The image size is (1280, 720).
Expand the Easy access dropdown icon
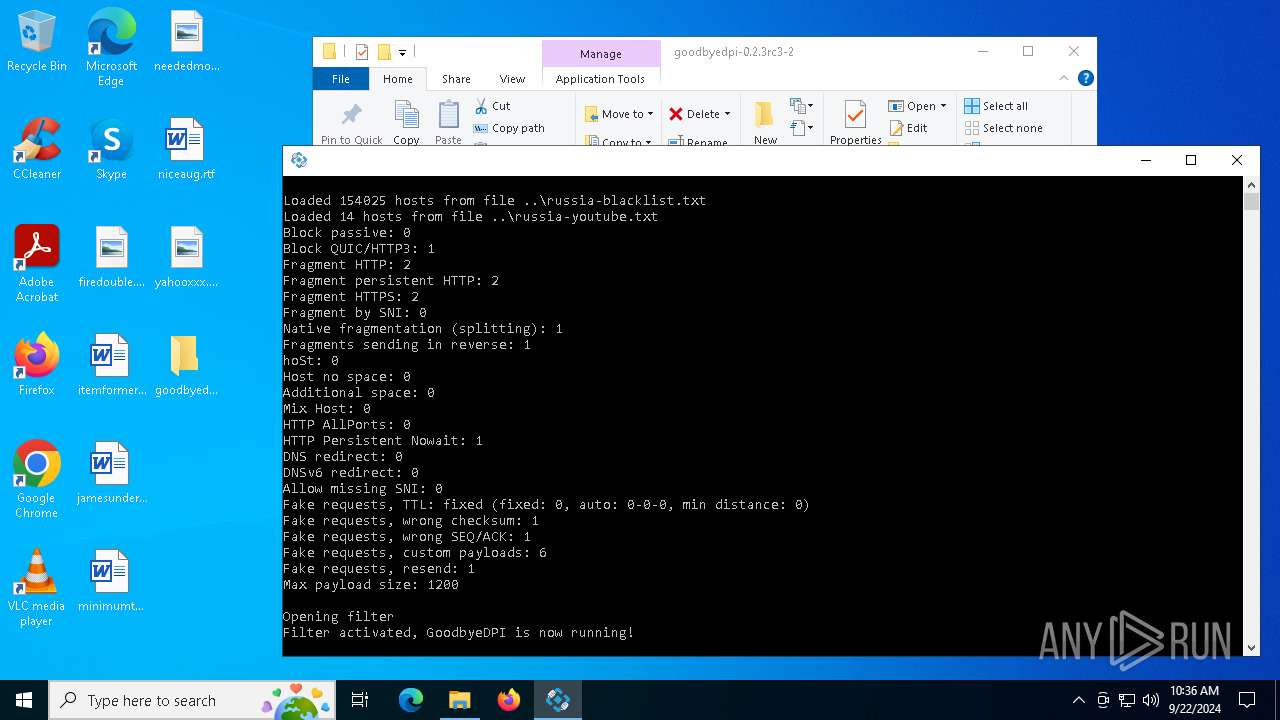tap(800, 128)
